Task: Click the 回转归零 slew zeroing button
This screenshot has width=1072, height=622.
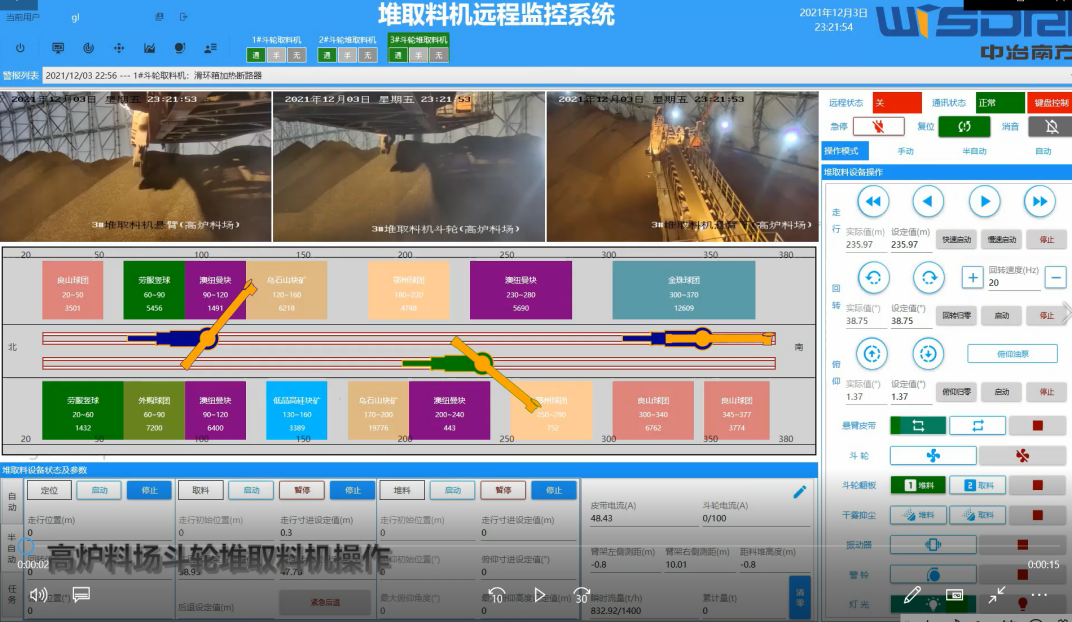Action: 956,315
